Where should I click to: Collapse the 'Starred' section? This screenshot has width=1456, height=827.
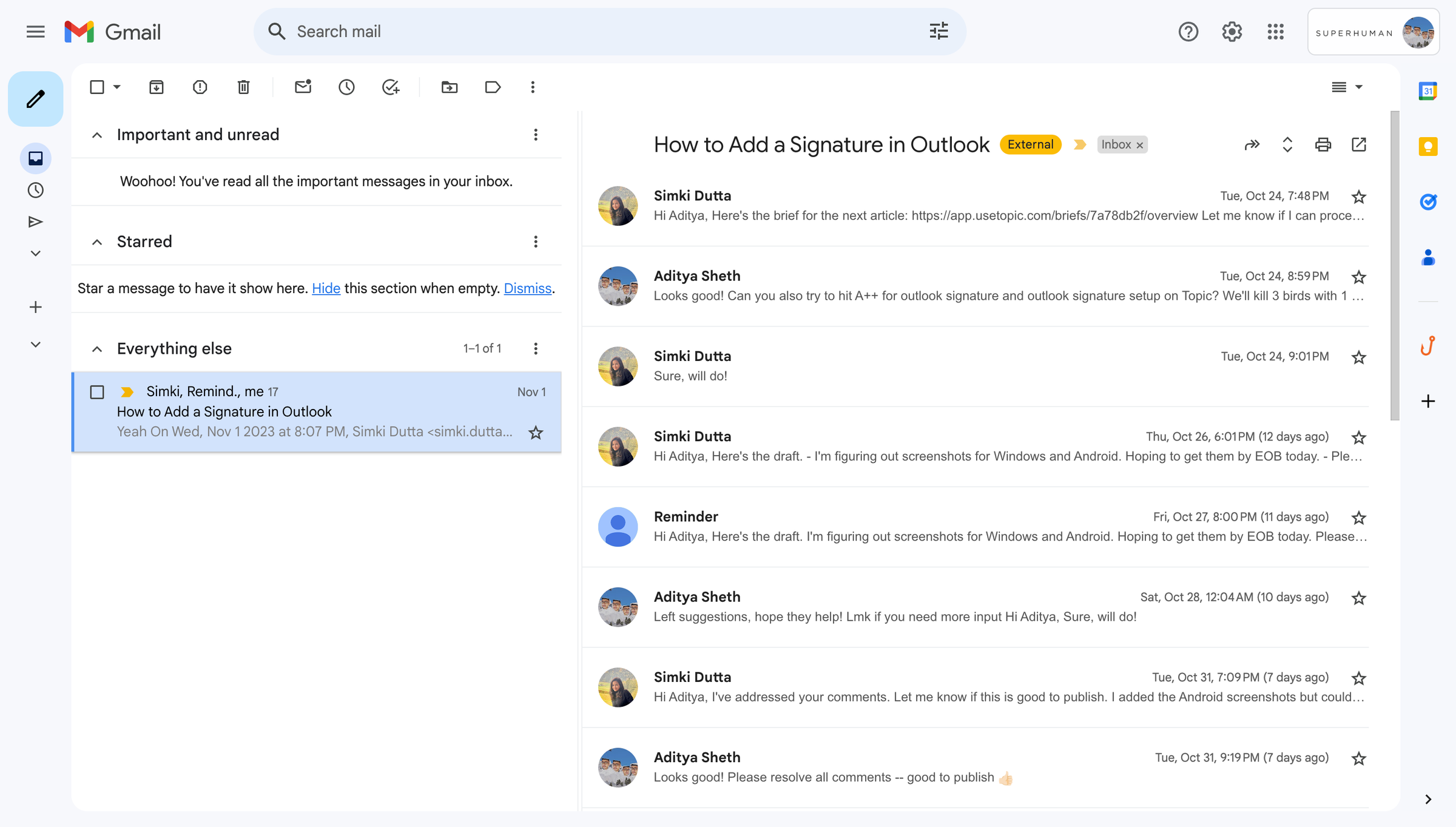97,241
